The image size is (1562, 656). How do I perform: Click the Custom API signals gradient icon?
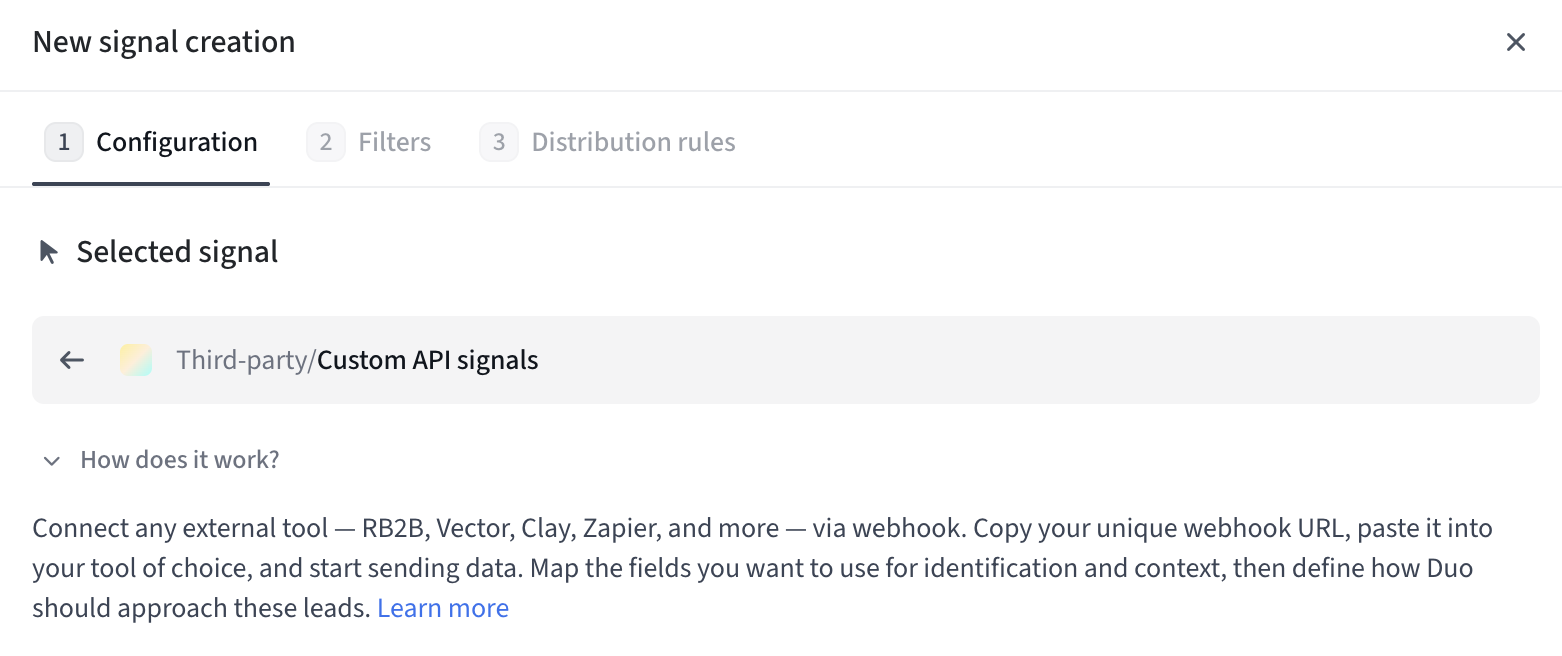[136, 360]
